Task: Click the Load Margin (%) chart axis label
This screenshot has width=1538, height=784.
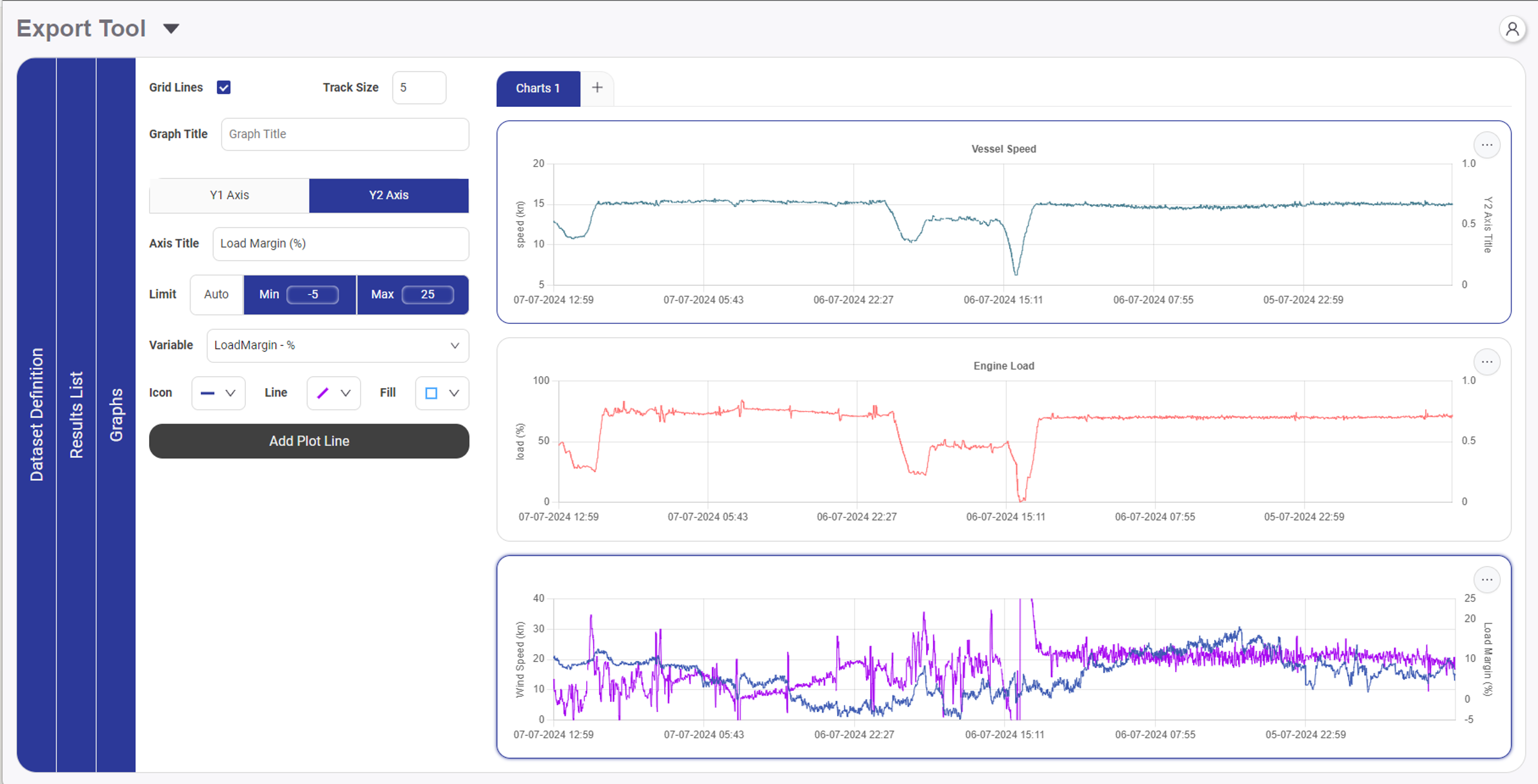Action: coord(1488,659)
